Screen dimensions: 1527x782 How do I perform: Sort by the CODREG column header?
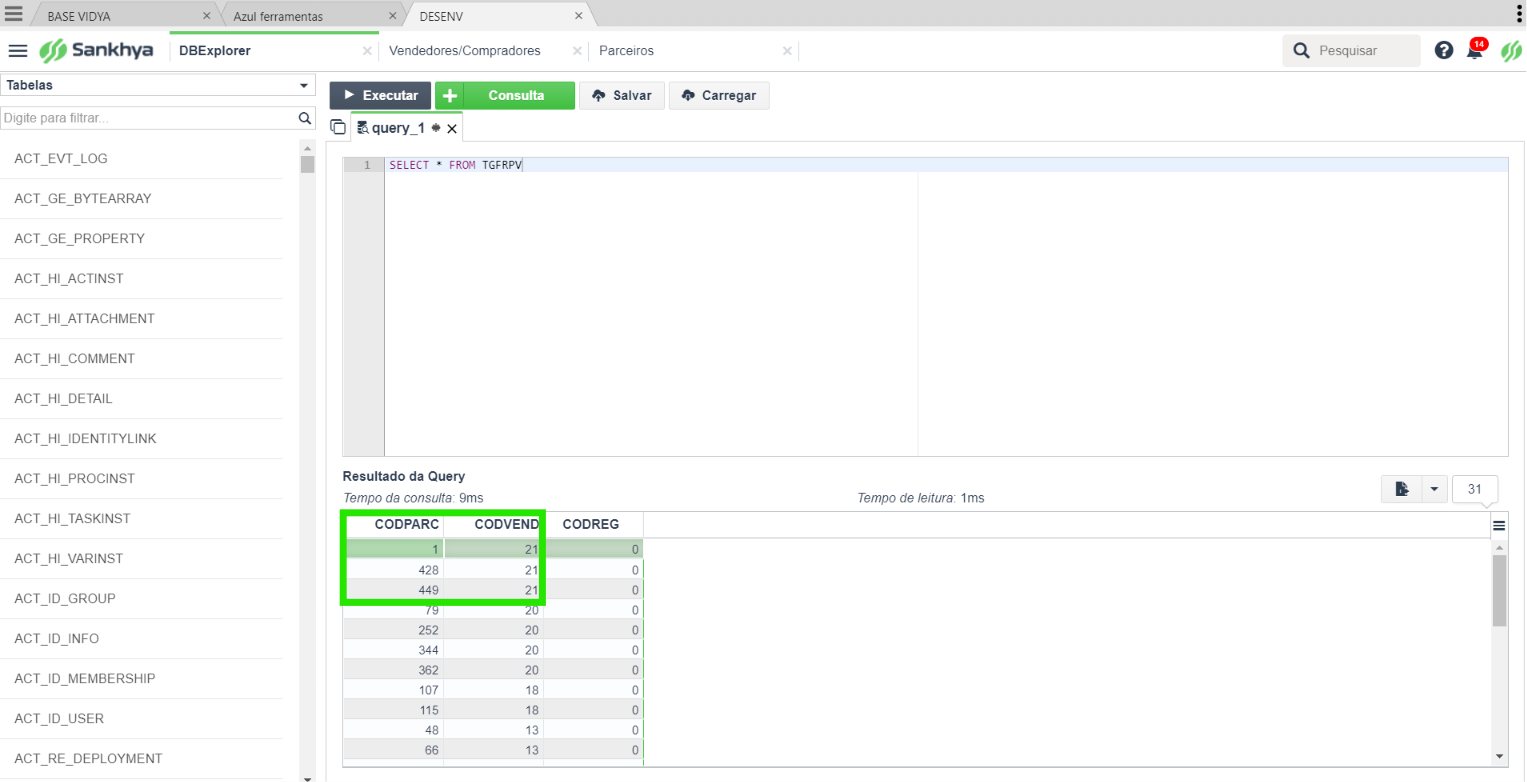(594, 524)
